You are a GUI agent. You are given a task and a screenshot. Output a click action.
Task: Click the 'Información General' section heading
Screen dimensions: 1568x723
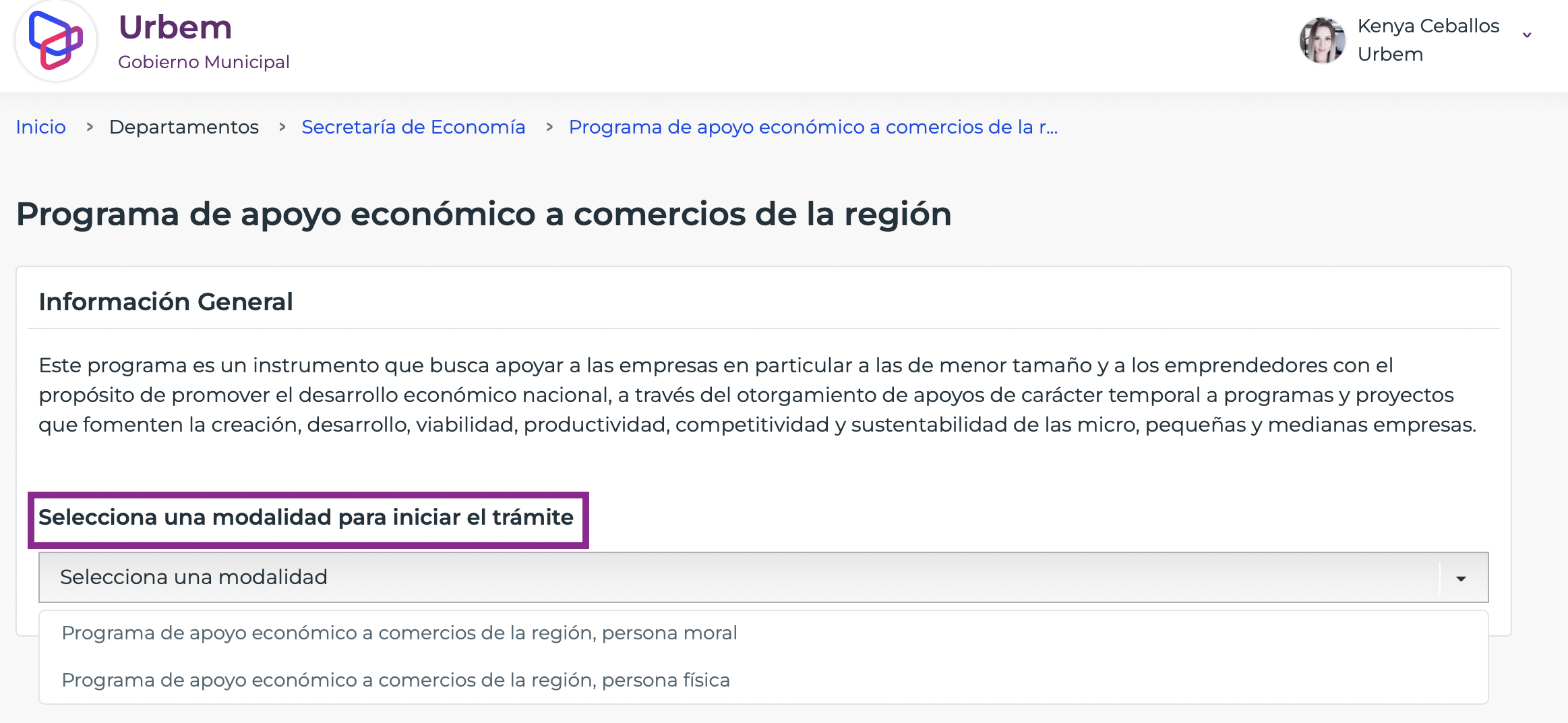coord(166,301)
